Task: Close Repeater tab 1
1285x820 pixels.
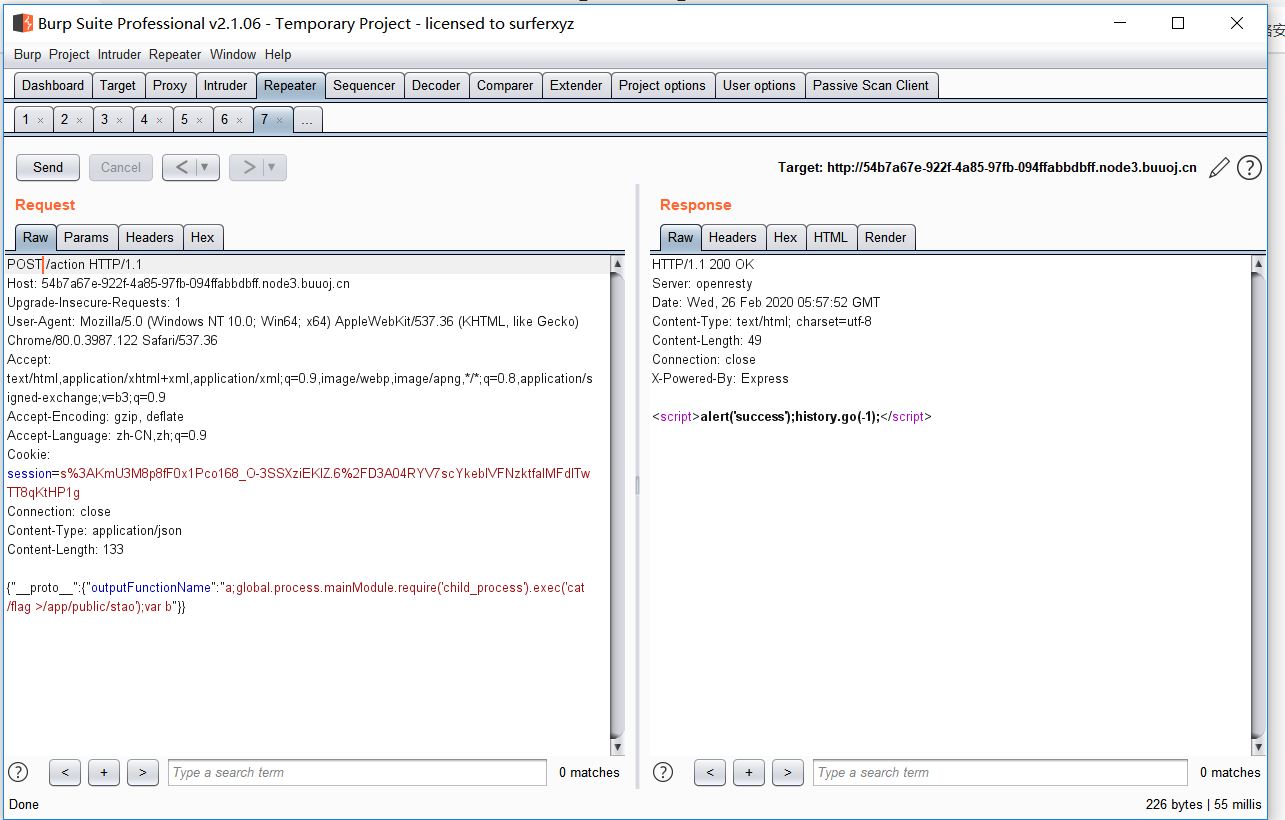Action: coord(40,120)
